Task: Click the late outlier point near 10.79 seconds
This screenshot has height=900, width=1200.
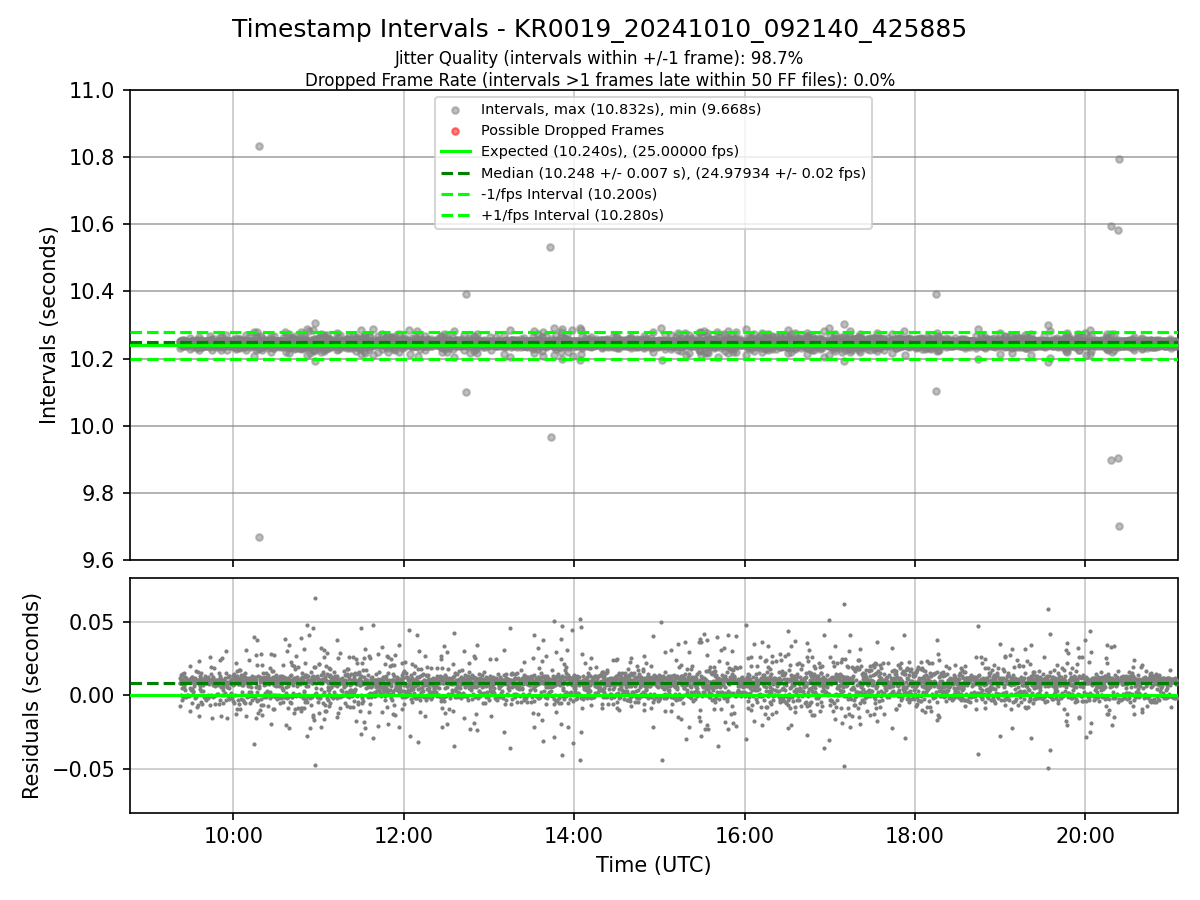Action: click(1119, 159)
